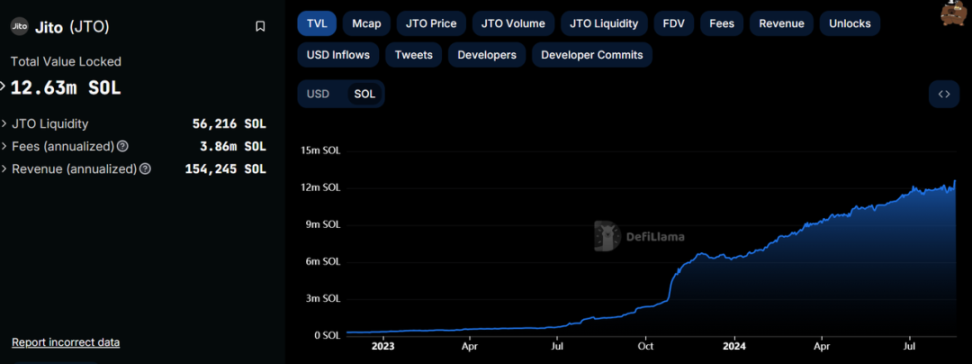This screenshot has height=364, width=972.
Task: Enable the Developers chart series
Action: (x=487, y=55)
